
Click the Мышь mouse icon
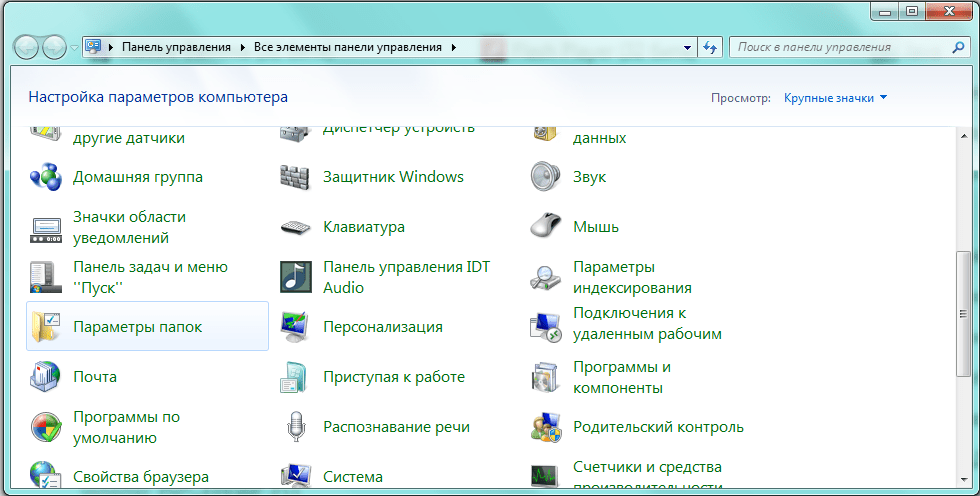click(546, 226)
